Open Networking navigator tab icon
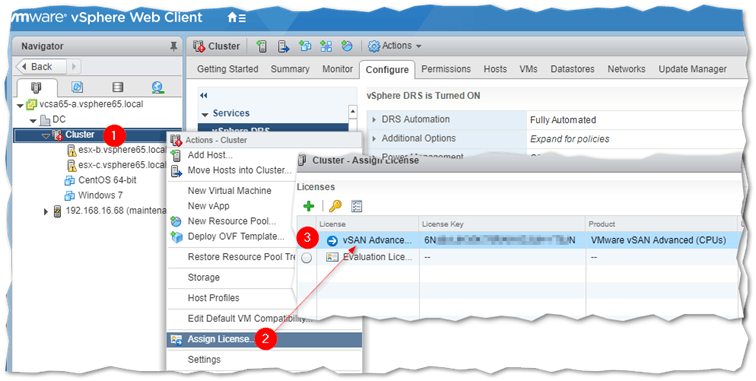 point(158,87)
